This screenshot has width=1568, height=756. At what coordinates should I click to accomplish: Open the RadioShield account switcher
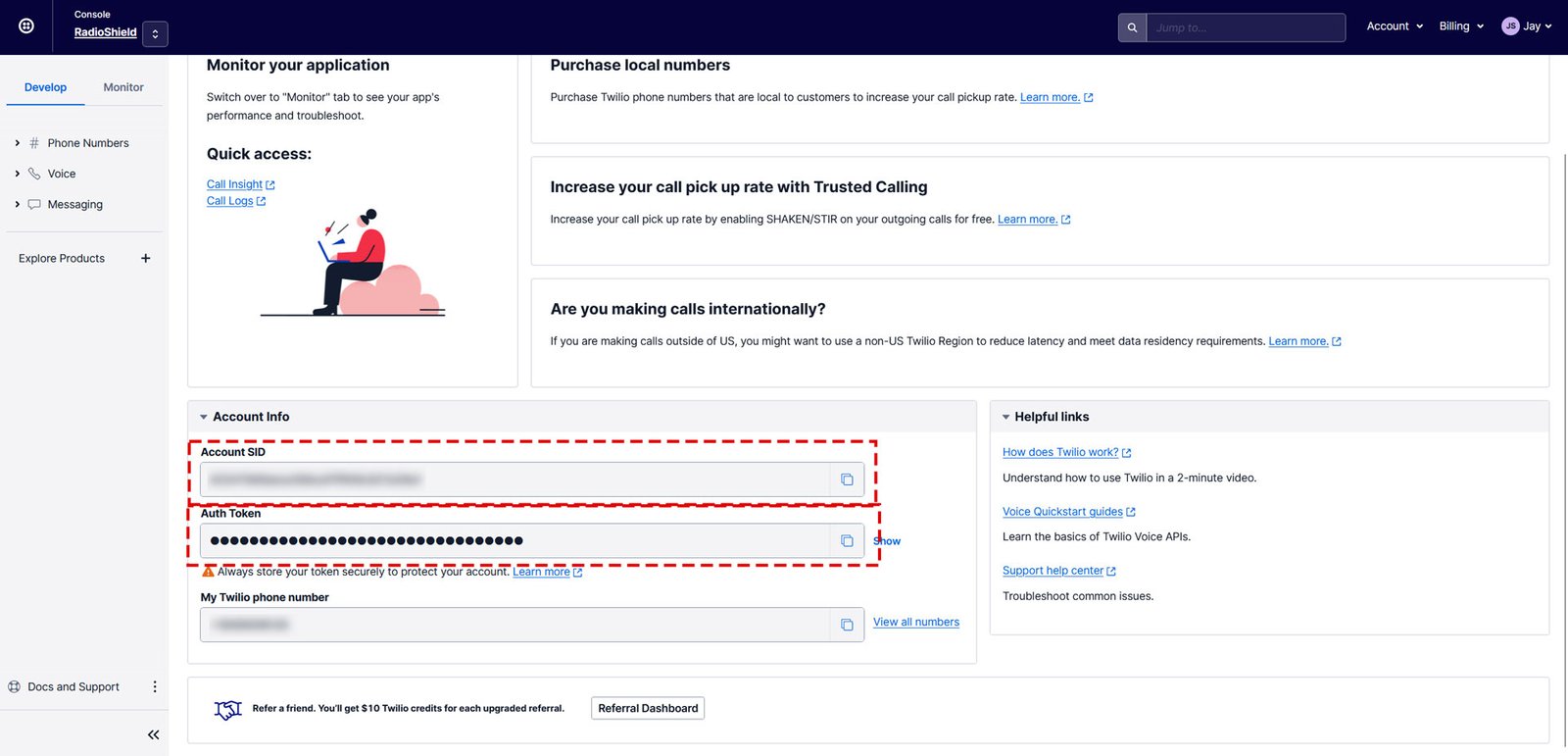coord(155,33)
